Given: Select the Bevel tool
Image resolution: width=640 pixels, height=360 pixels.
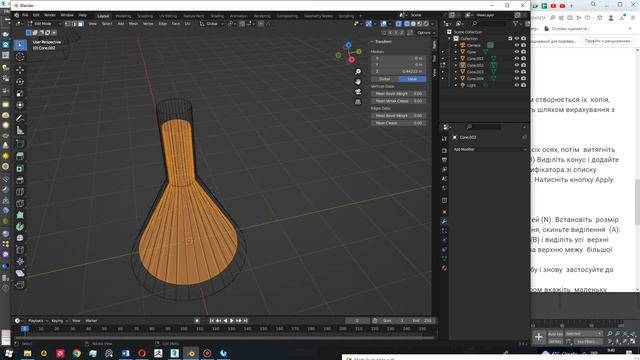Looking at the screenshot, I should (20, 180).
